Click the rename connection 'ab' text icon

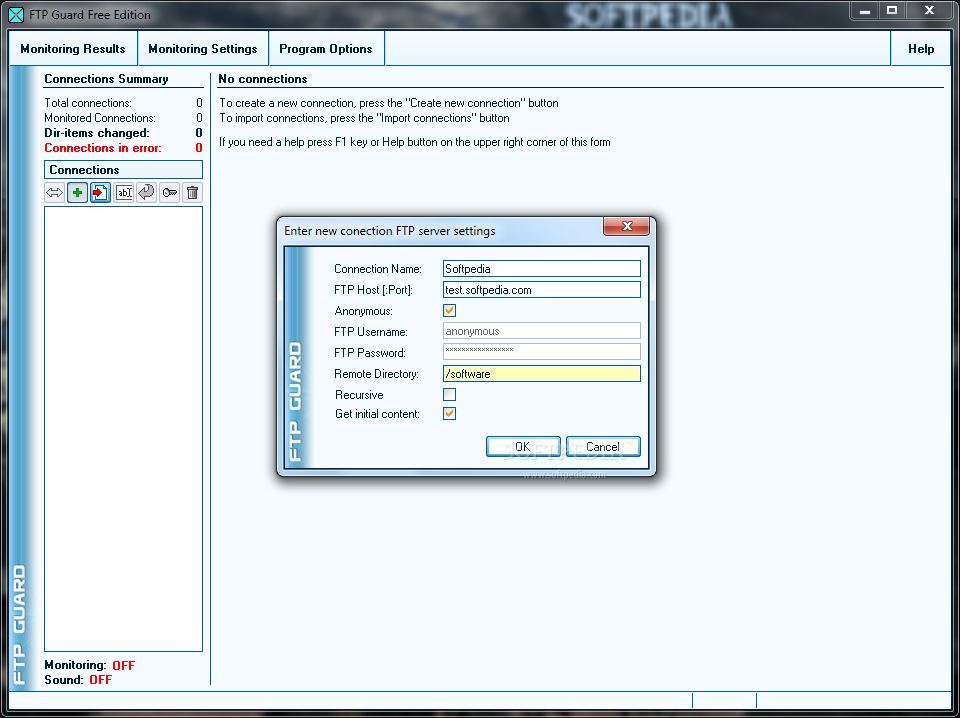124,193
